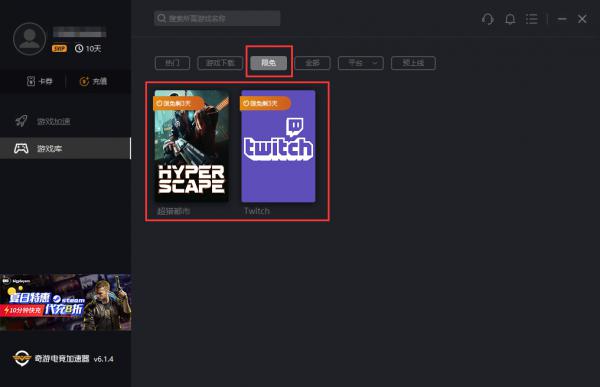Switch to the 热门 filter tab
The image size is (600, 387).
point(172,63)
